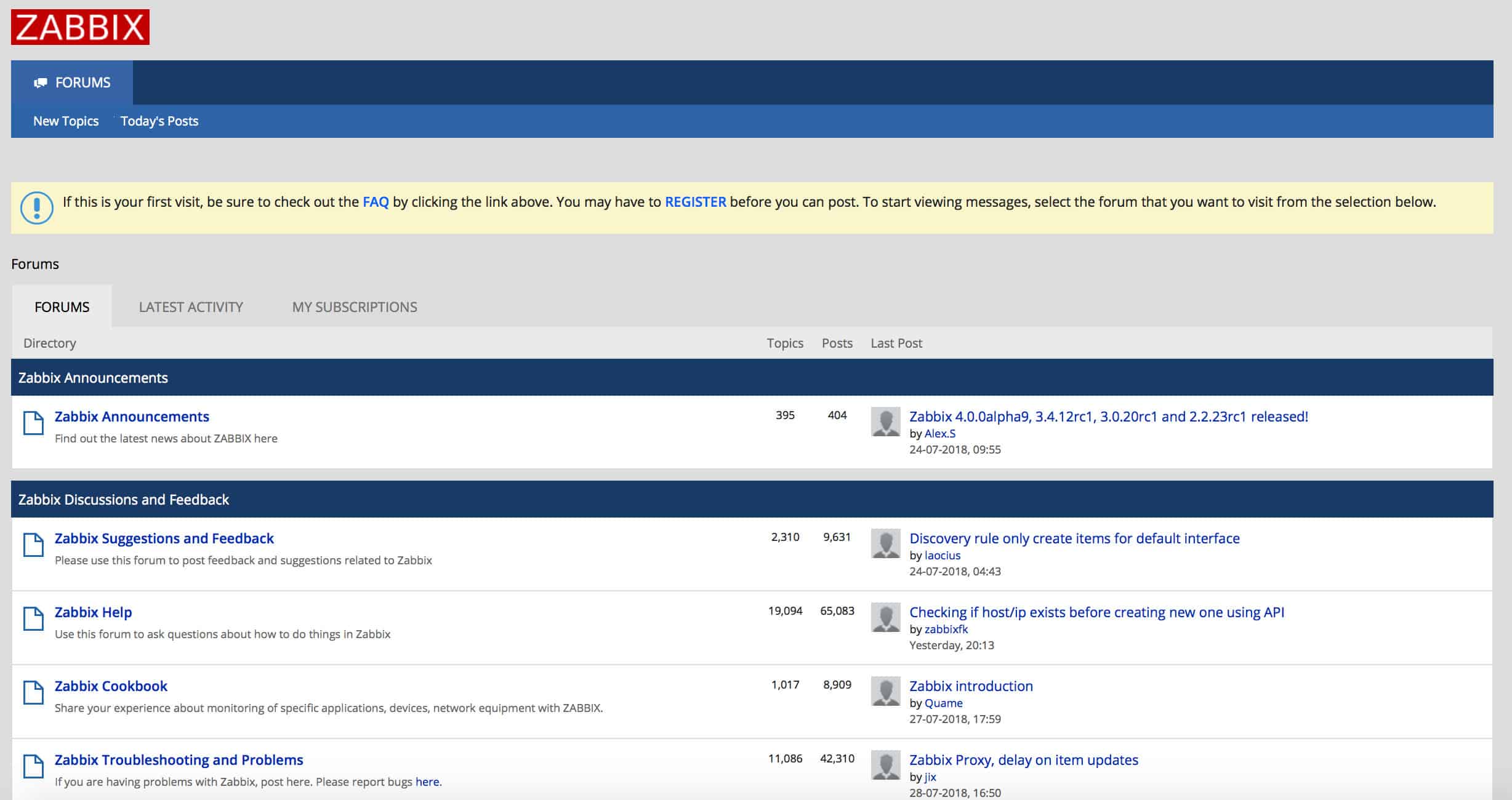Click the date 27-07-2018, 17:59
Viewport: 1512px width, 800px height.
point(955,719)
